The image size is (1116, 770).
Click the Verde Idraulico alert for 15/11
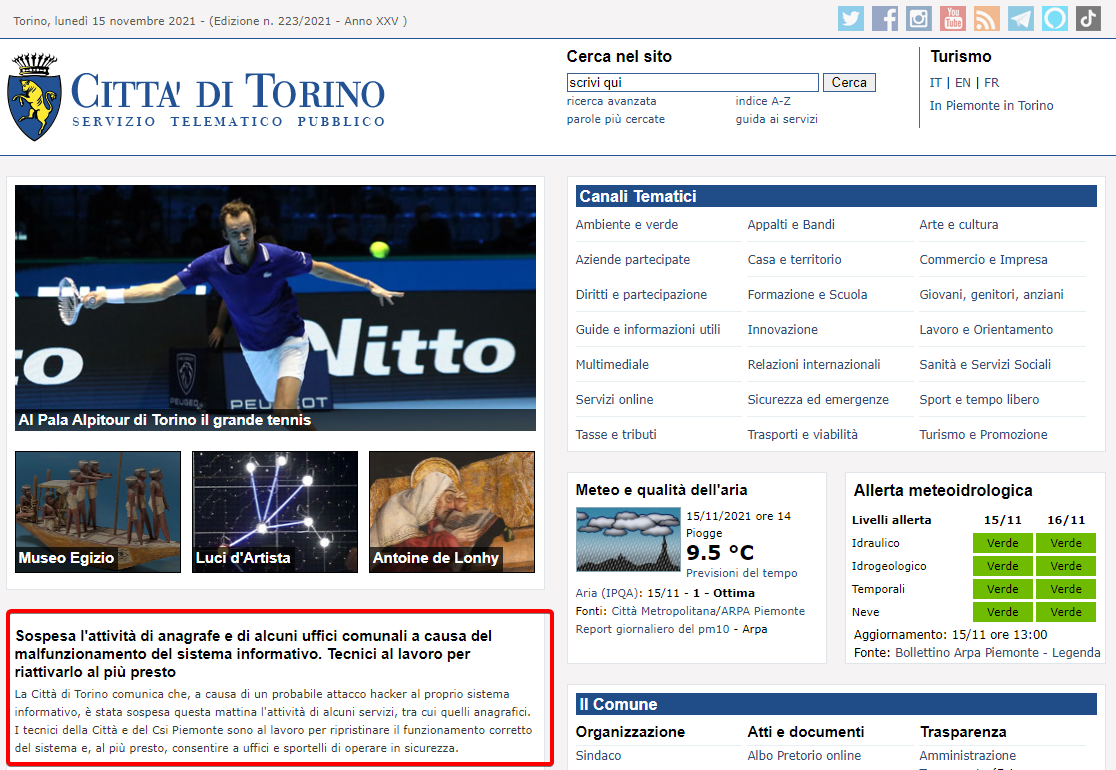pyautogui.click(x=1002, y=543)
